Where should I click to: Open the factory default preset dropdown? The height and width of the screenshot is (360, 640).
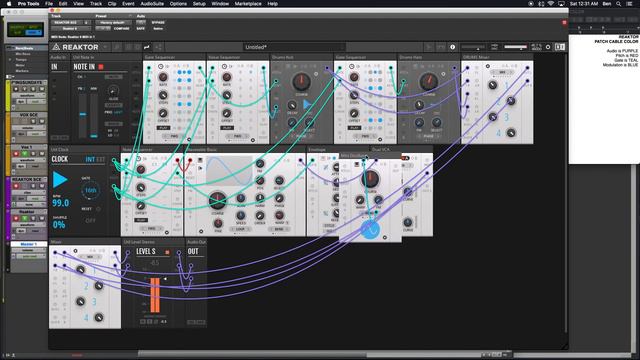point(113,22)
